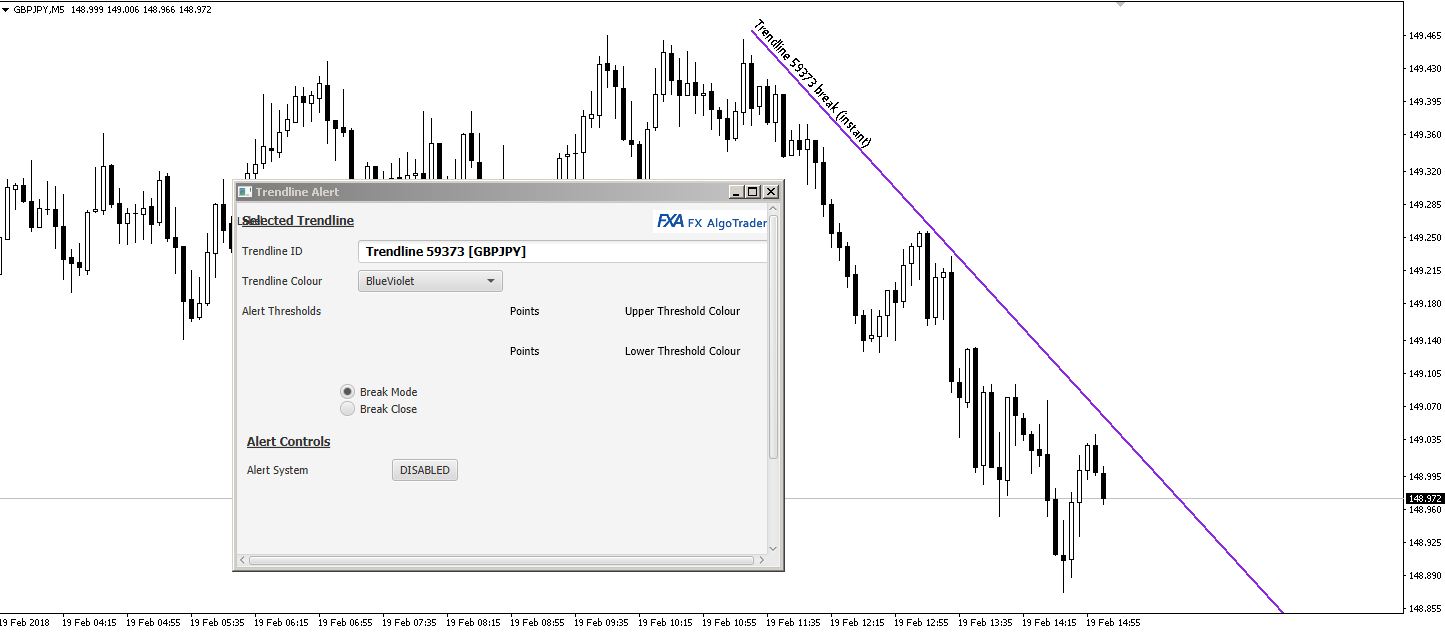Click the panel's scroll right arrow
The image size is (1445, 632).
[x=760, y=560]
